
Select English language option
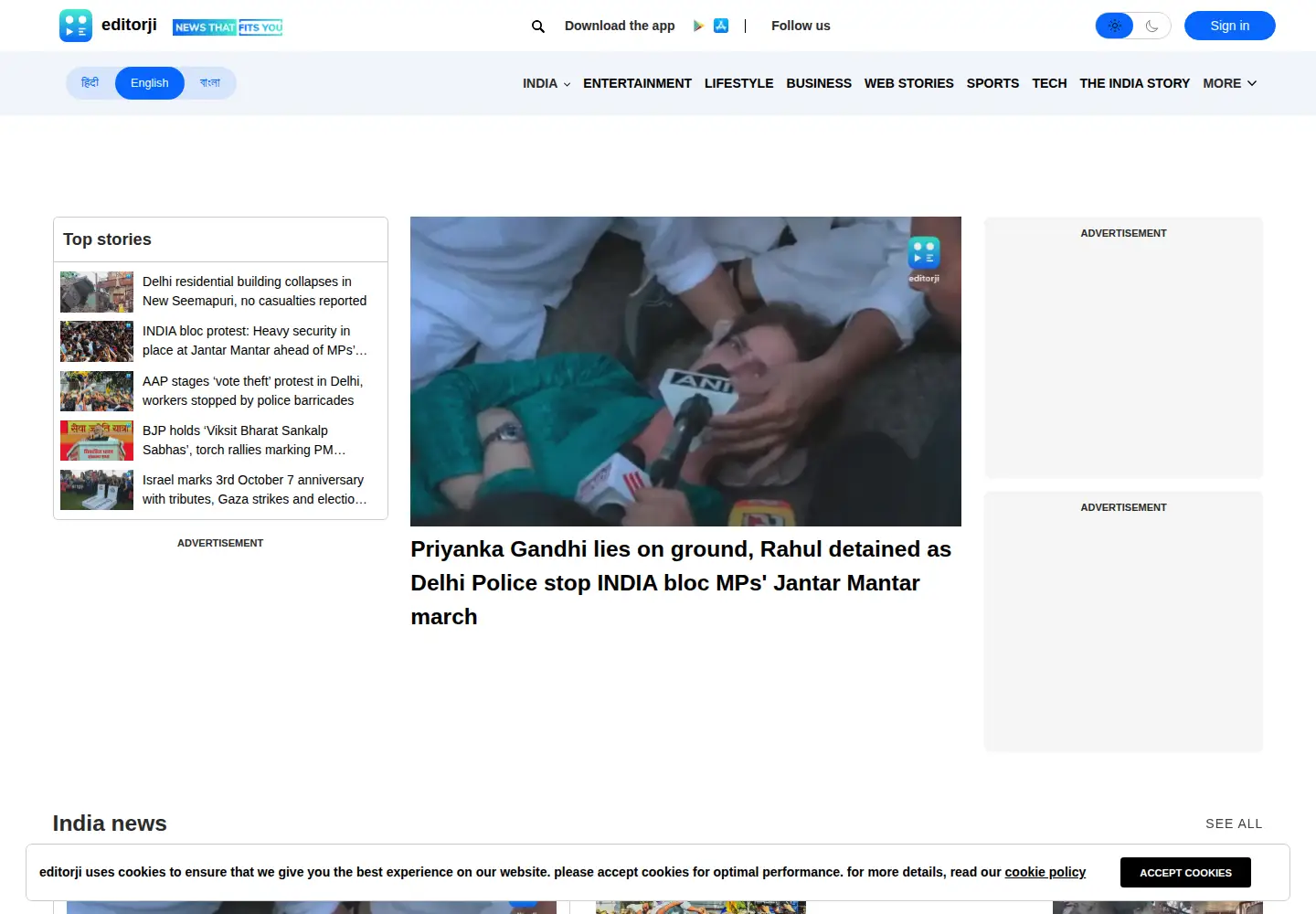pyautogui.click(x=150, y=83)
